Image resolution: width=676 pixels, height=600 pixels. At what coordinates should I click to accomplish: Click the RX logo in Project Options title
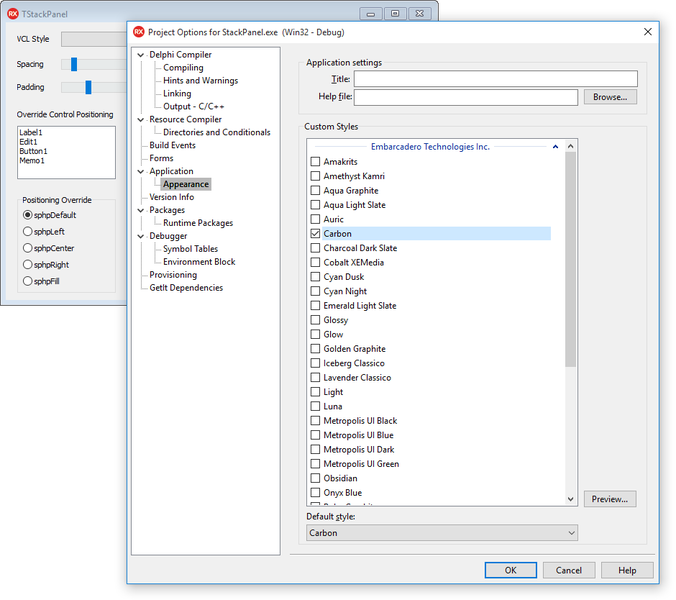click(139, 32)
